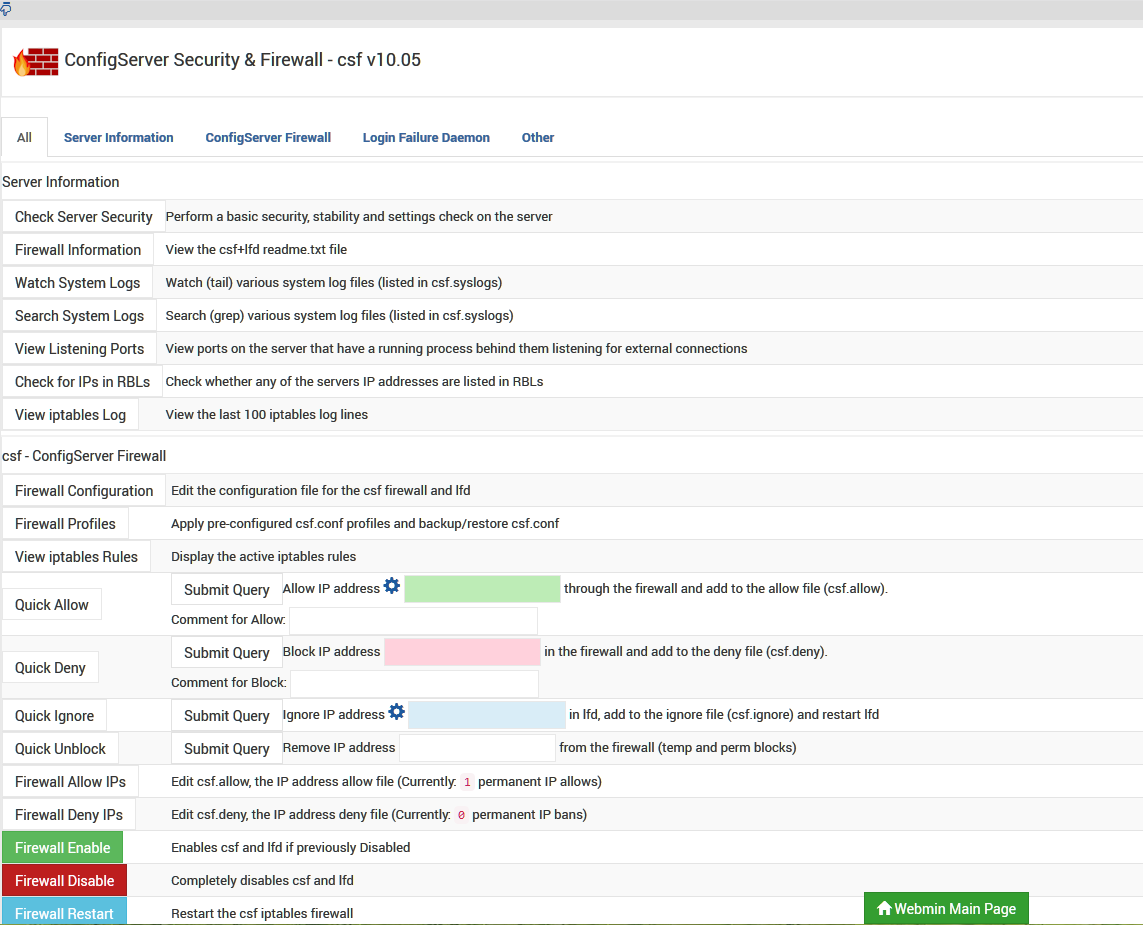Enable the firewall with Firewall Enable
Image resolution: width=1143 pixels, height=925 pixels.
click(x=62, y=847)
